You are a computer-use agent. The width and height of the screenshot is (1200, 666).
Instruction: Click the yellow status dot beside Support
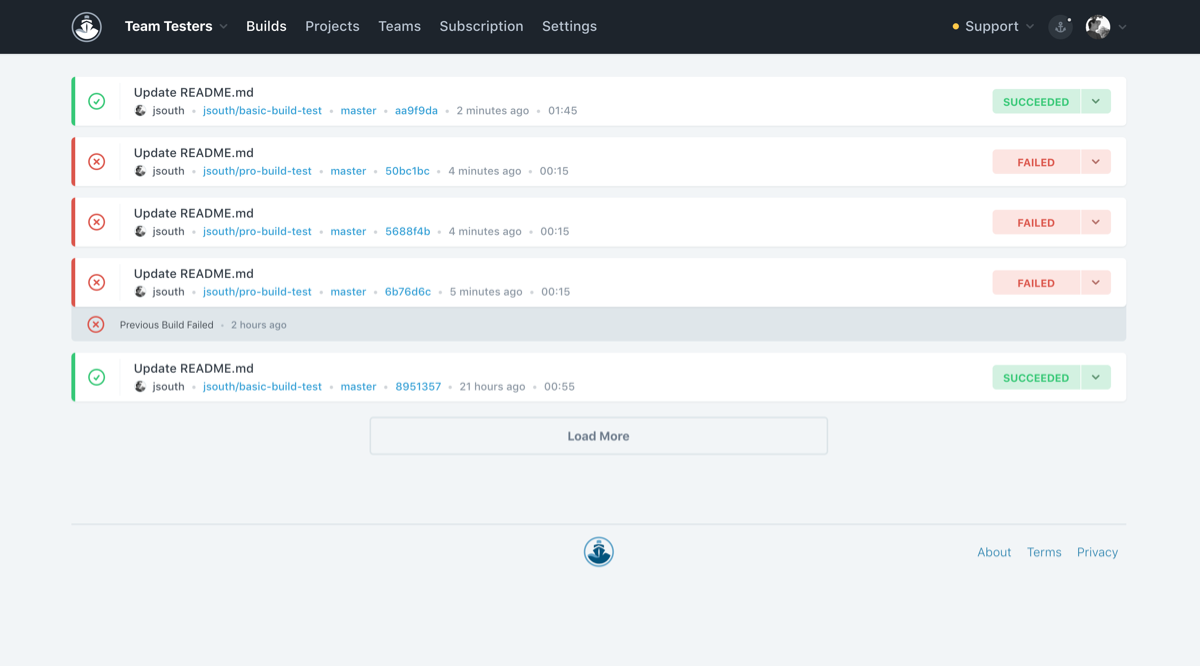(954, 27)
